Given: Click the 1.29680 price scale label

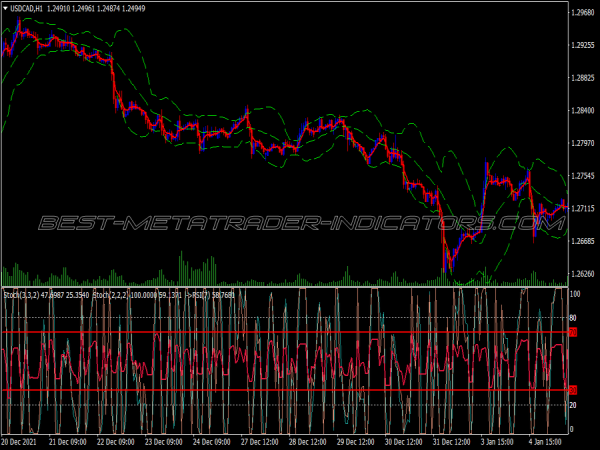Looking at the screenshot, I should pyautogui.click(x=582, y=13).
